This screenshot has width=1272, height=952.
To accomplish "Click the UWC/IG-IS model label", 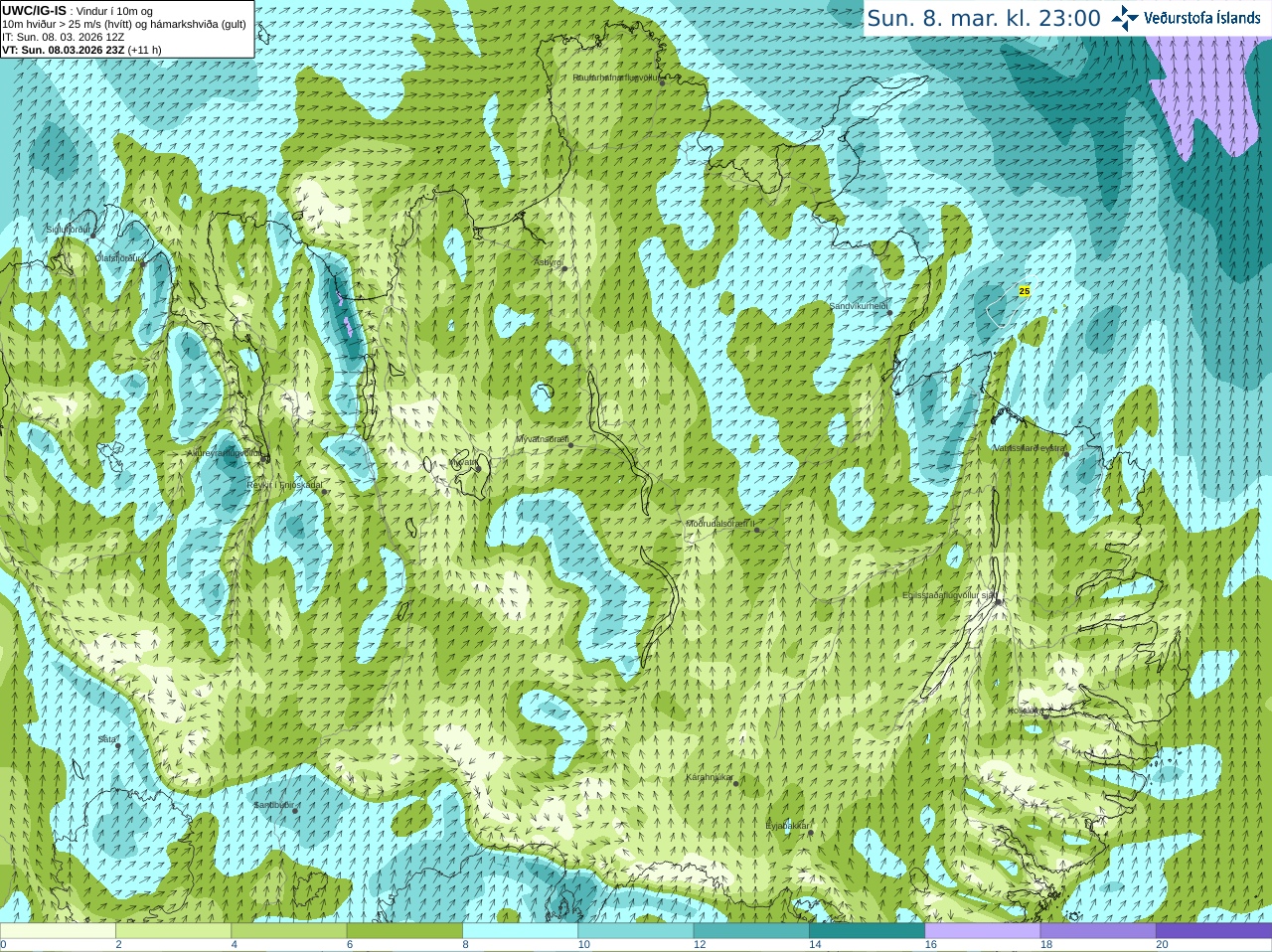I will [x=34, y=11].
